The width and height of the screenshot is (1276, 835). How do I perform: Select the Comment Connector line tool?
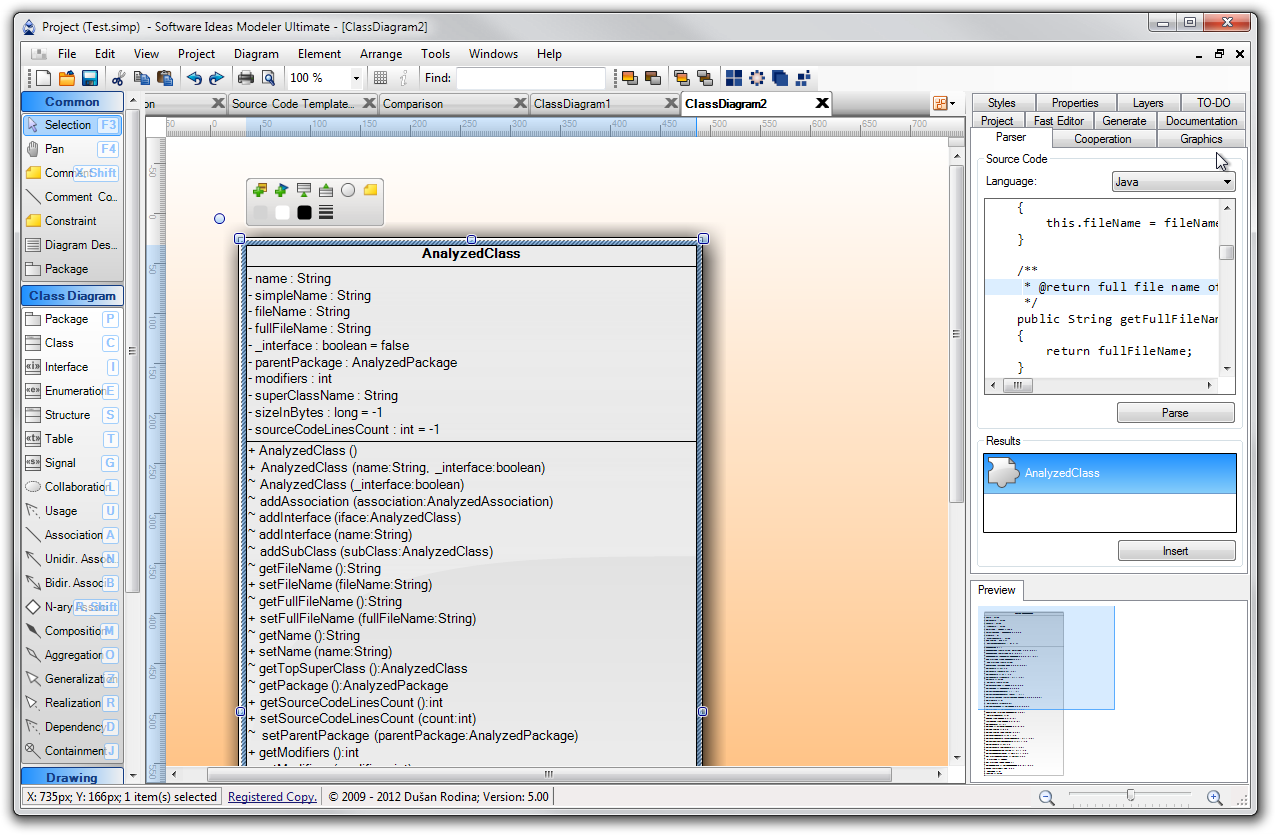pos(72,197)
